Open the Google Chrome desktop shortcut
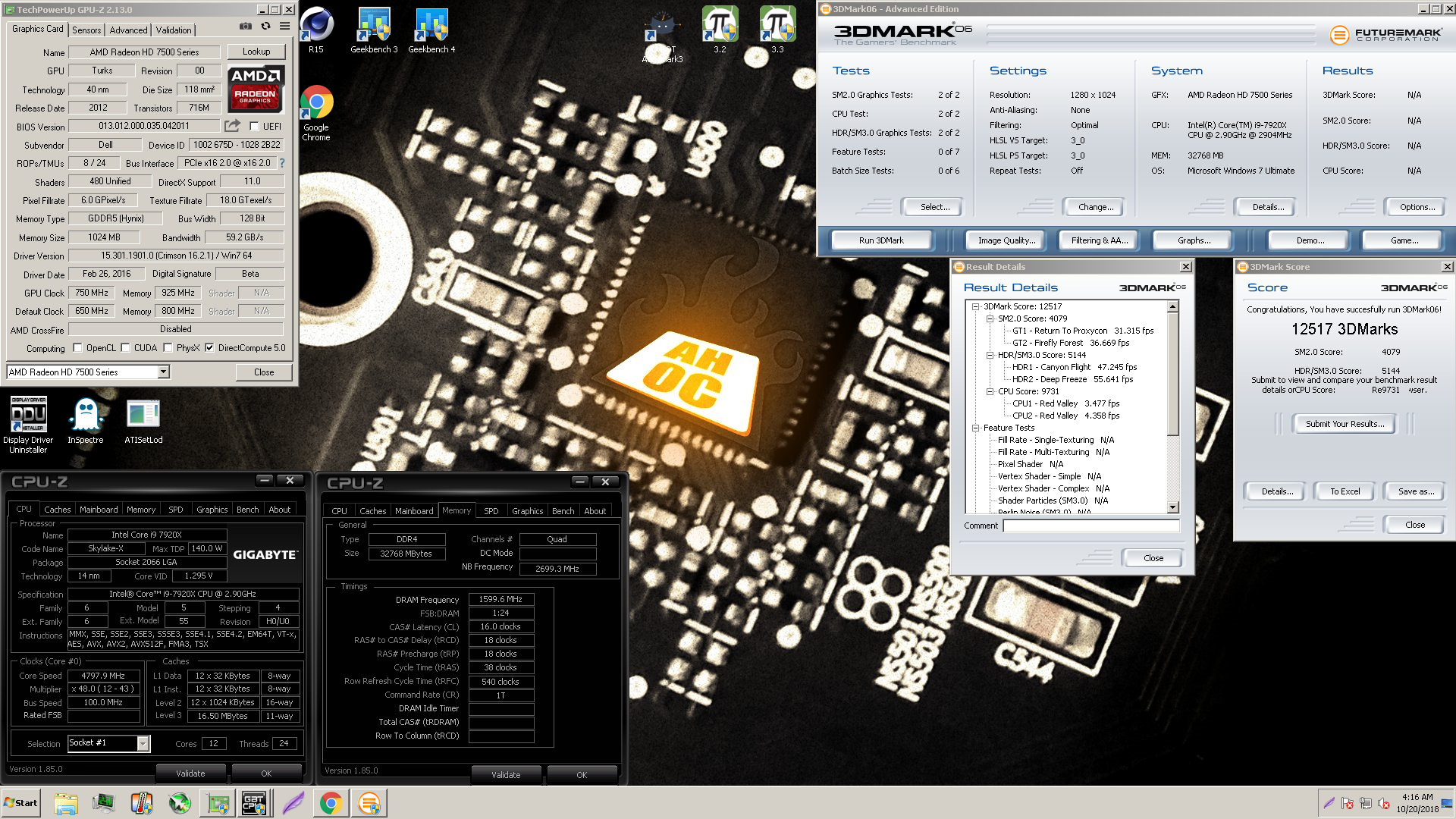The image size is (1456, 819). click(x=316, y=114)
